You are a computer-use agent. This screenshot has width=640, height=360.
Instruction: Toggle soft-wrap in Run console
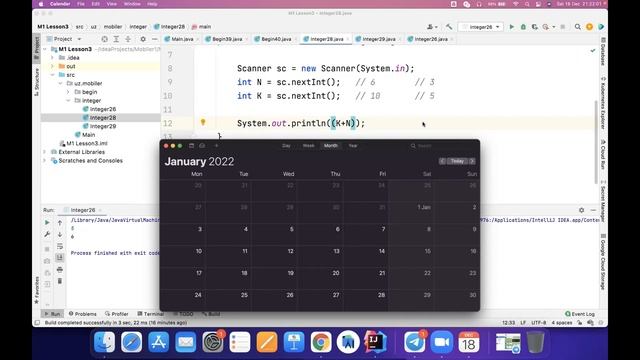[x=60, y=246]
